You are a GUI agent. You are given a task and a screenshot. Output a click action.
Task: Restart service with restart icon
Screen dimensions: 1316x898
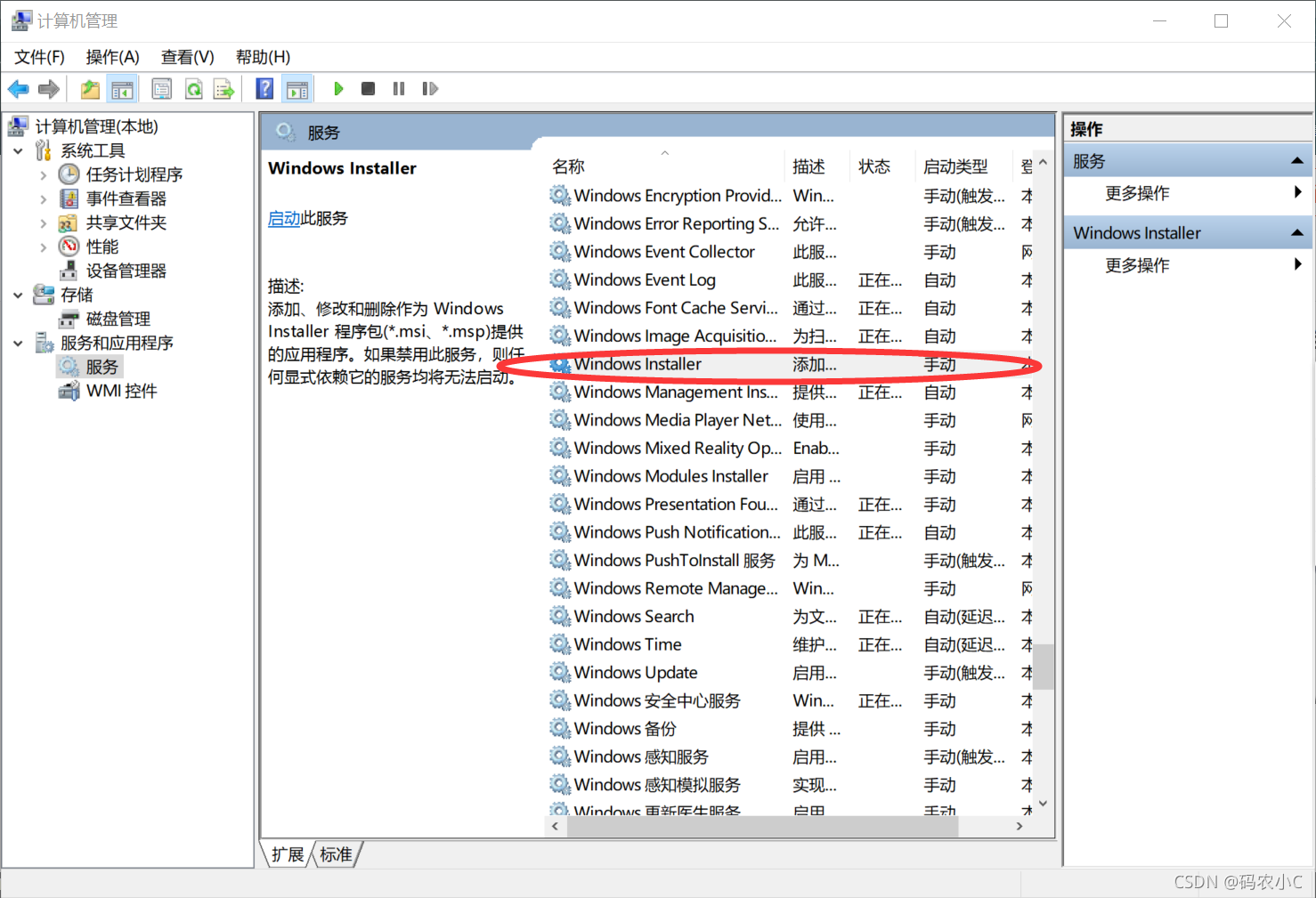(x=430, y=89)
